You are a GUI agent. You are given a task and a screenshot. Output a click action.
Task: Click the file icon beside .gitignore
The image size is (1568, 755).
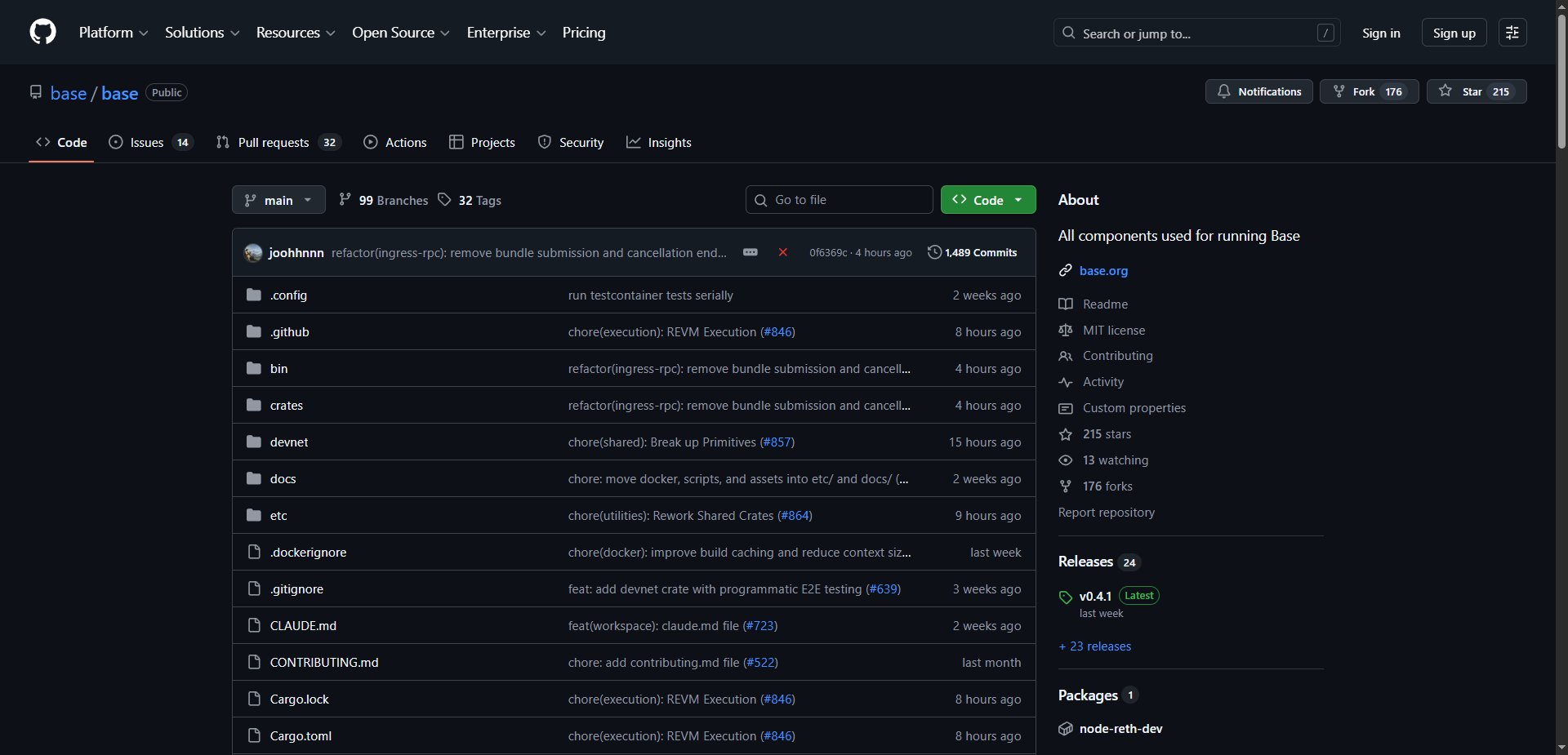click(254, 588)
